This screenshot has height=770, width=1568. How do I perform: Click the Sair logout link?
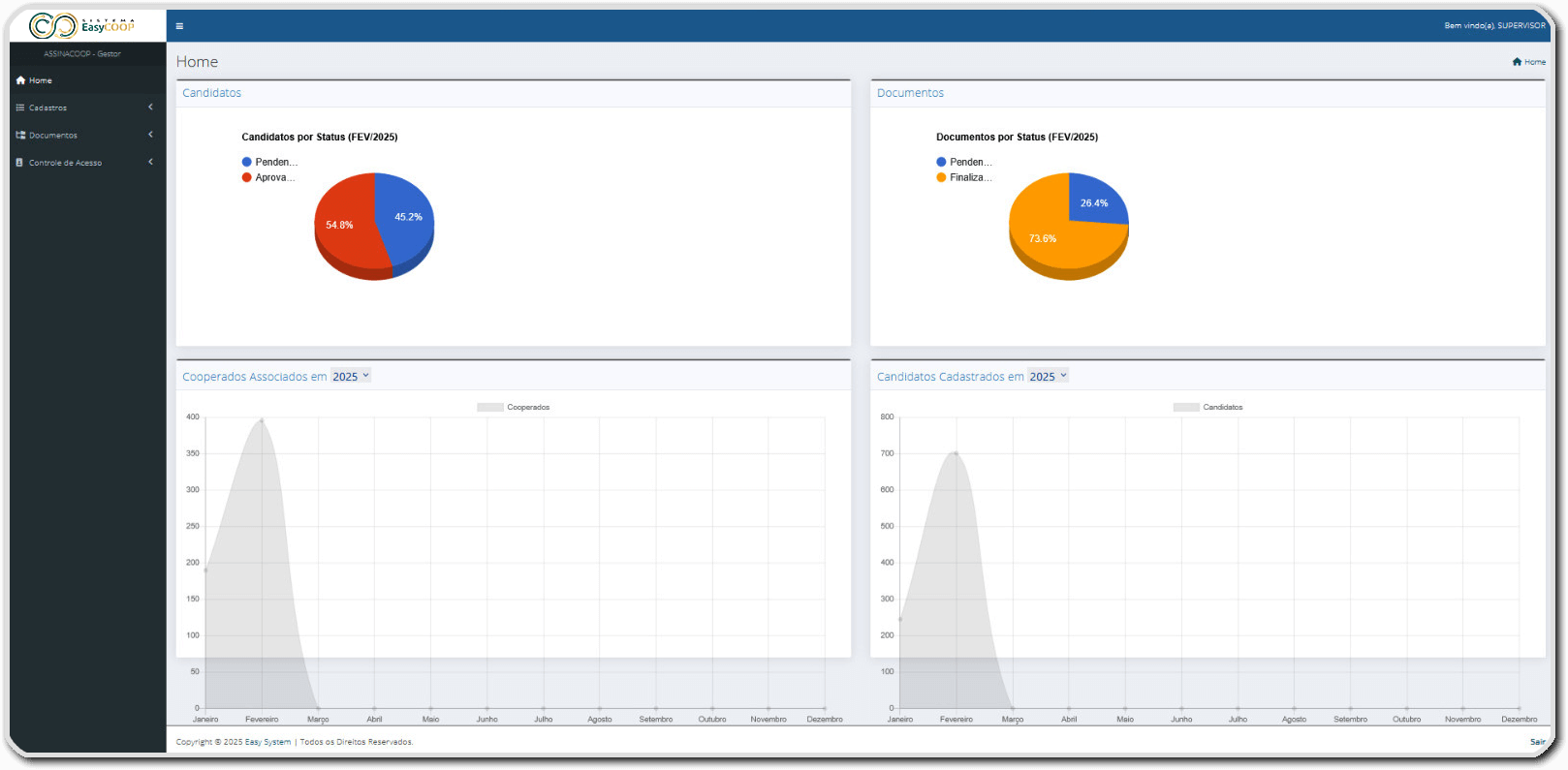[x=1537, y=742]
